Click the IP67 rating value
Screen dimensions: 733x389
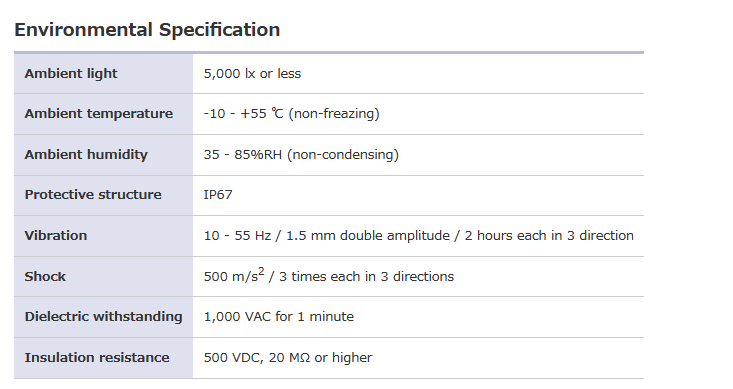point(218,194)
